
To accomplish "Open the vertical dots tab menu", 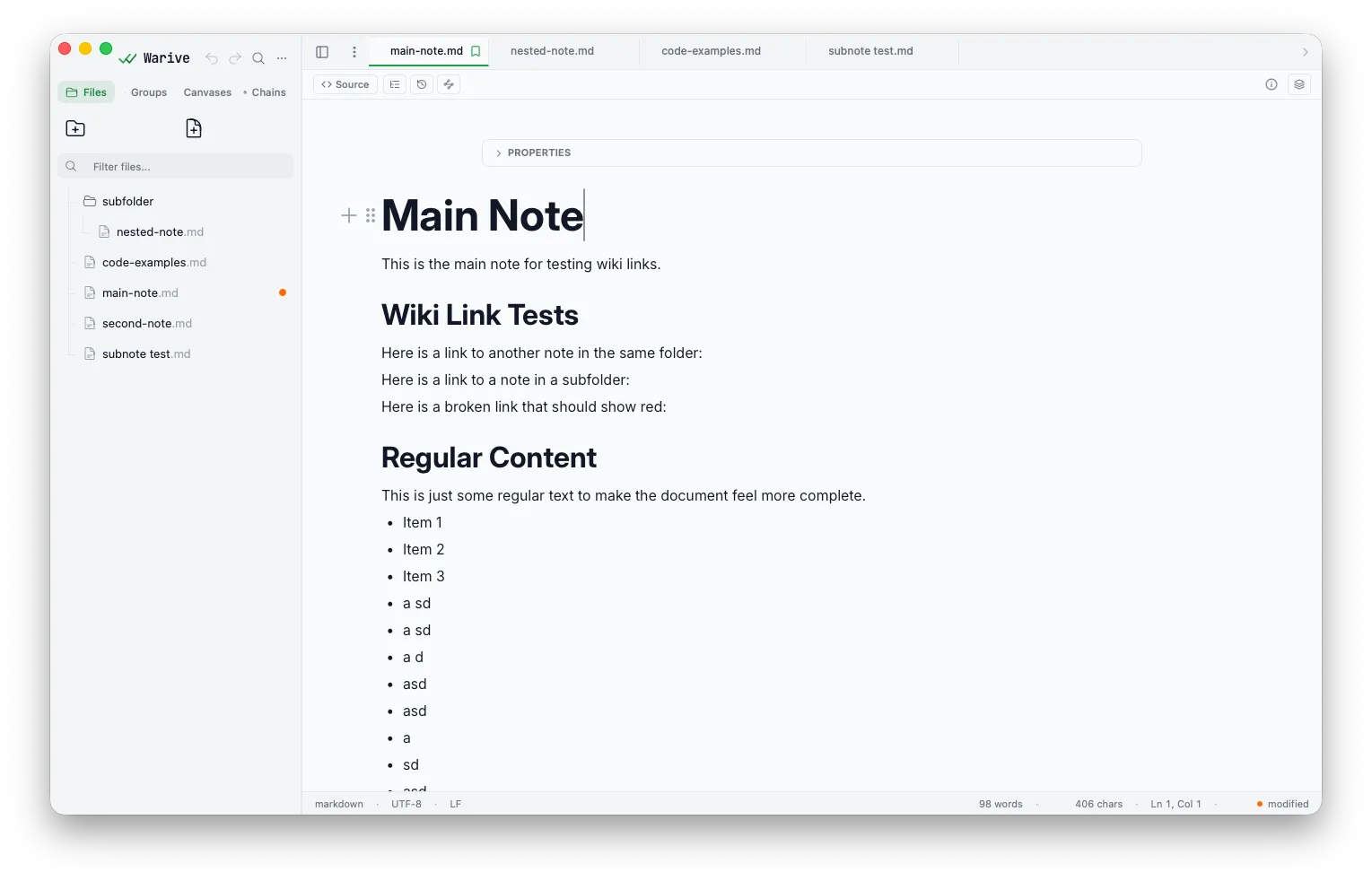I will click(x=354, y=52).
